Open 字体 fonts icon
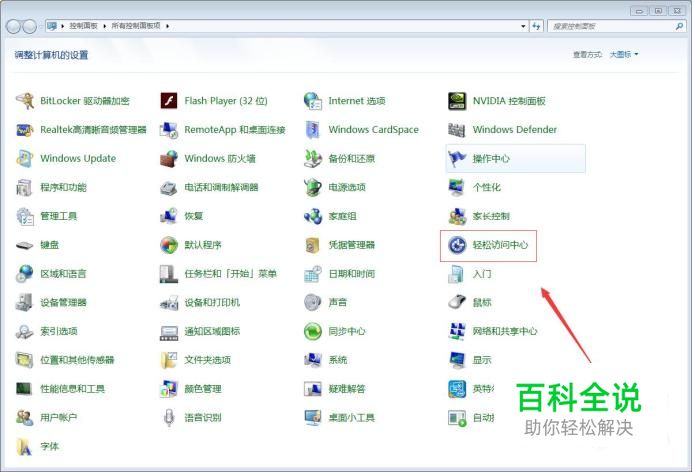The image size is (692, 472). [25, 446]
